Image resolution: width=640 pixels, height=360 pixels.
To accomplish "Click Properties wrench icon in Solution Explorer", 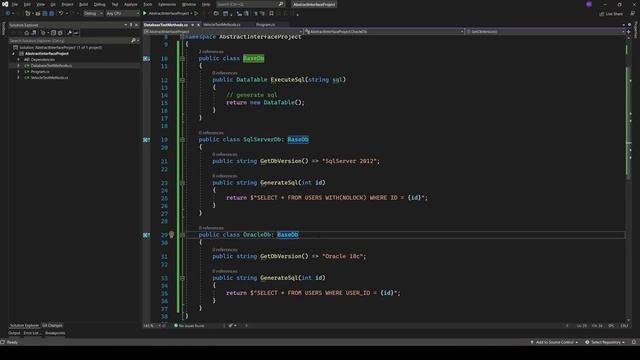I will pos(69,33).
